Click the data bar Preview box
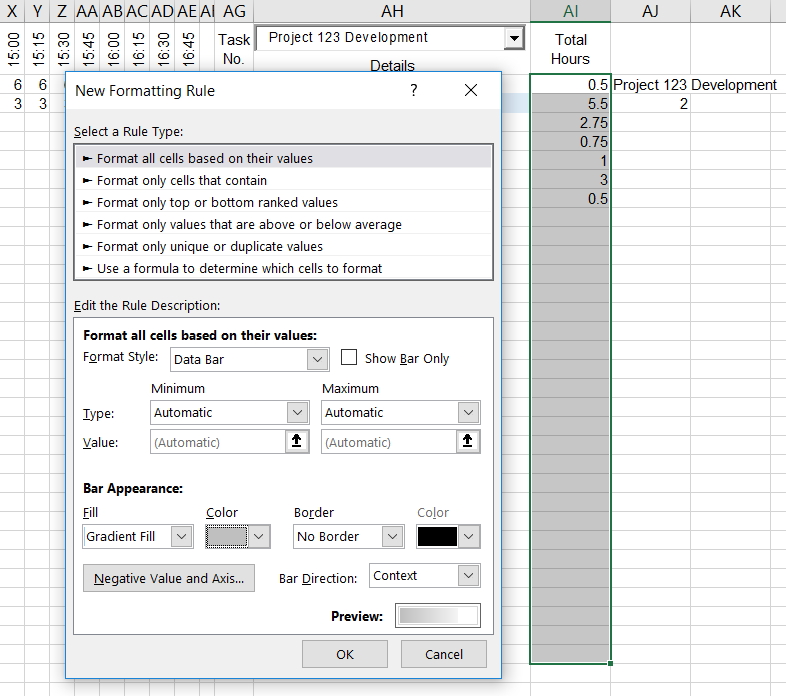This screenshot has width=786, height=696. tap(438, 616)
